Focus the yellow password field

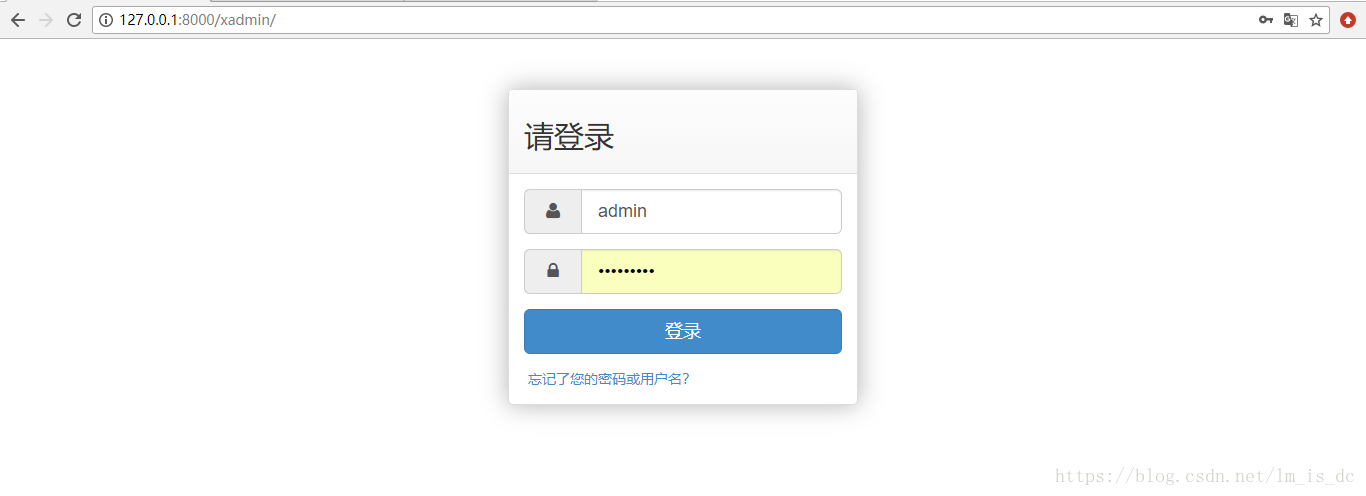711,271
